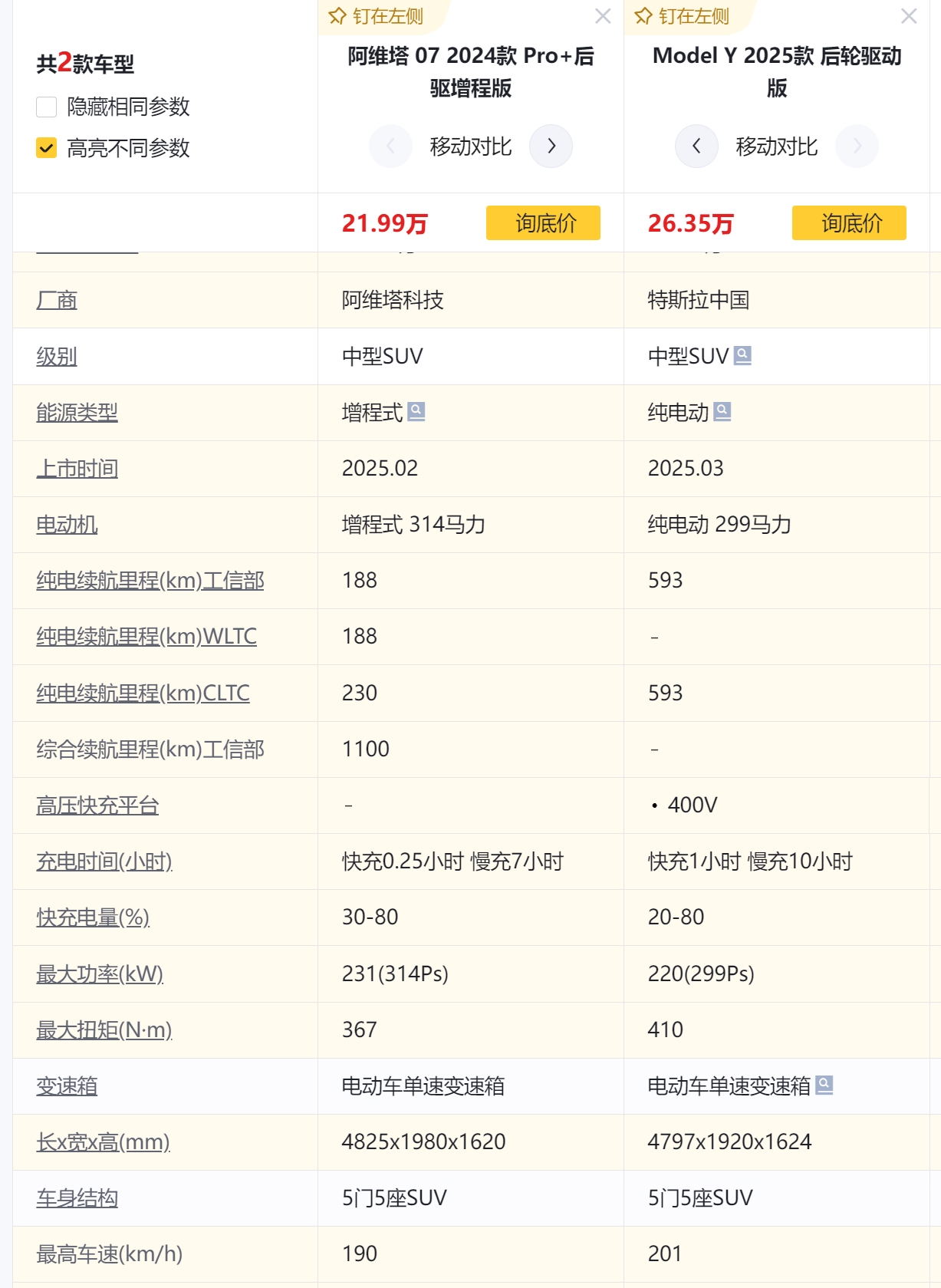Open the 上市时间 parameter link
Viewport: 941px width, 1288px height.
(77, 468)
